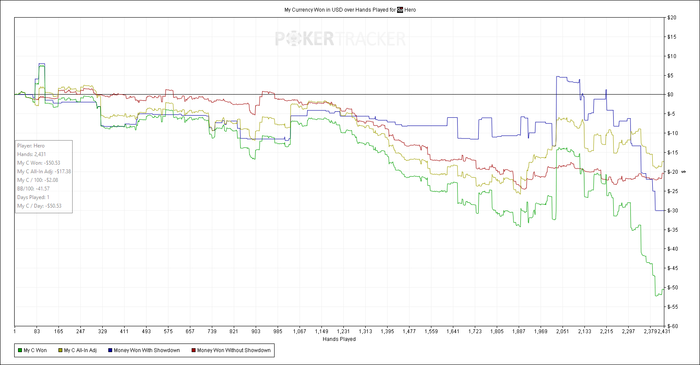Image resolution: width=700 pixels, height=365 pixels.
Task: Click 'My C / 100: -$2.08' stat line
Action: [x=38, y=180]
